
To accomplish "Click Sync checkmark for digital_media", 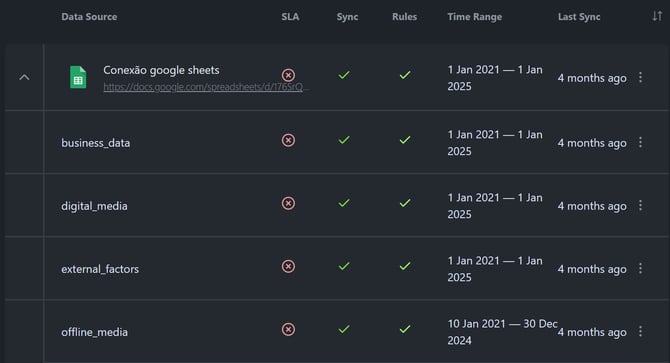I will coord(344,203).
